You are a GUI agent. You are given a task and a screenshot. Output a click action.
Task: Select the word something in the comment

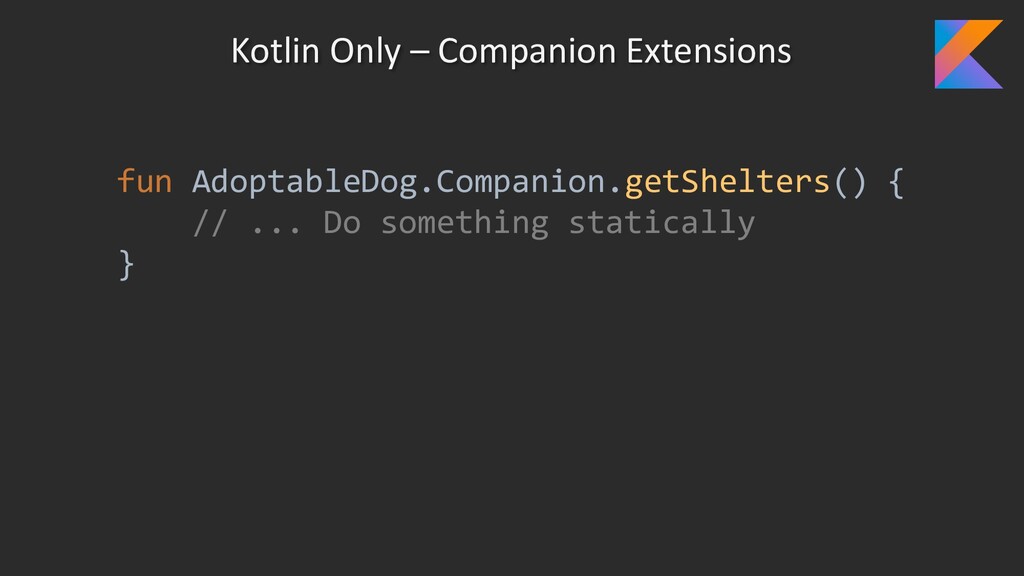tap(464, 224)
